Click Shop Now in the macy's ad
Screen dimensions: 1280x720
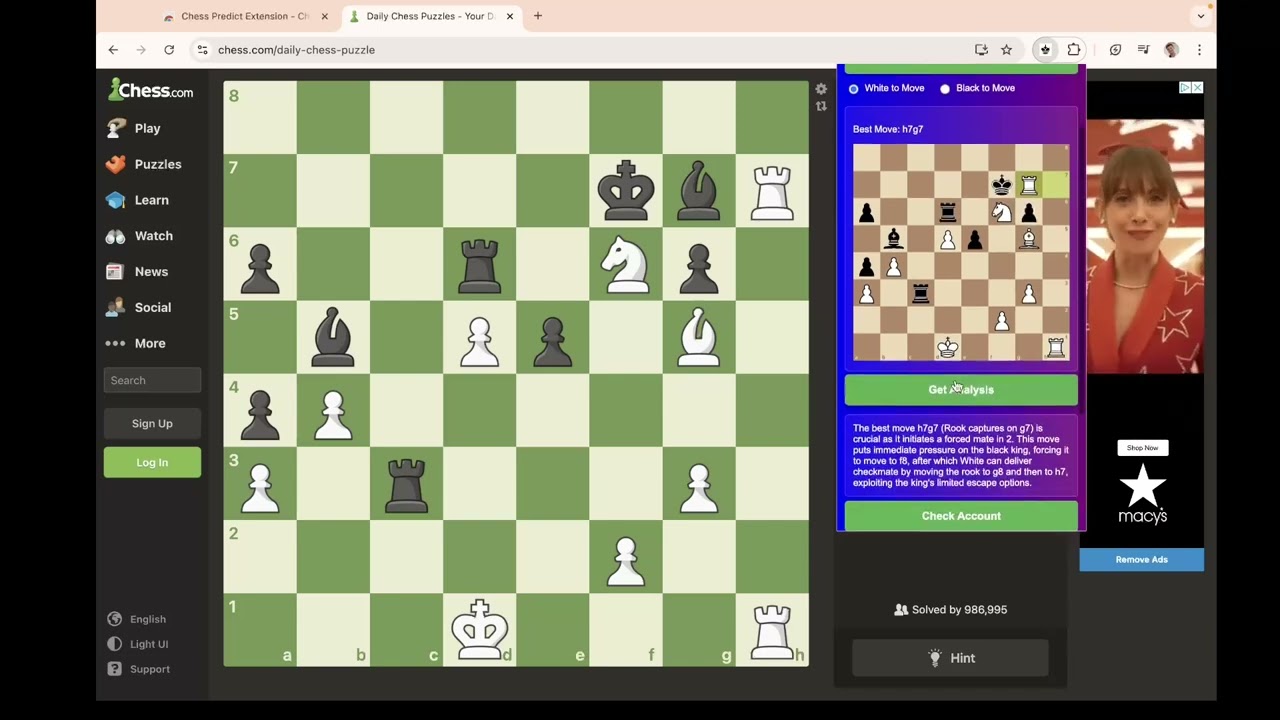[x=1142, y=448]
